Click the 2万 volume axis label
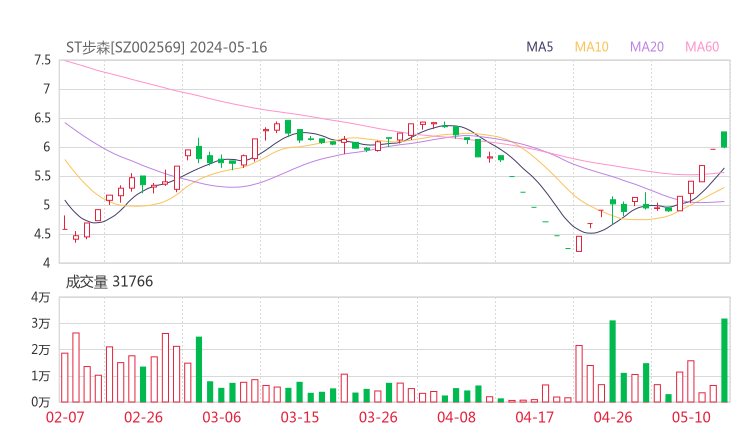 [x=41, y=350]
